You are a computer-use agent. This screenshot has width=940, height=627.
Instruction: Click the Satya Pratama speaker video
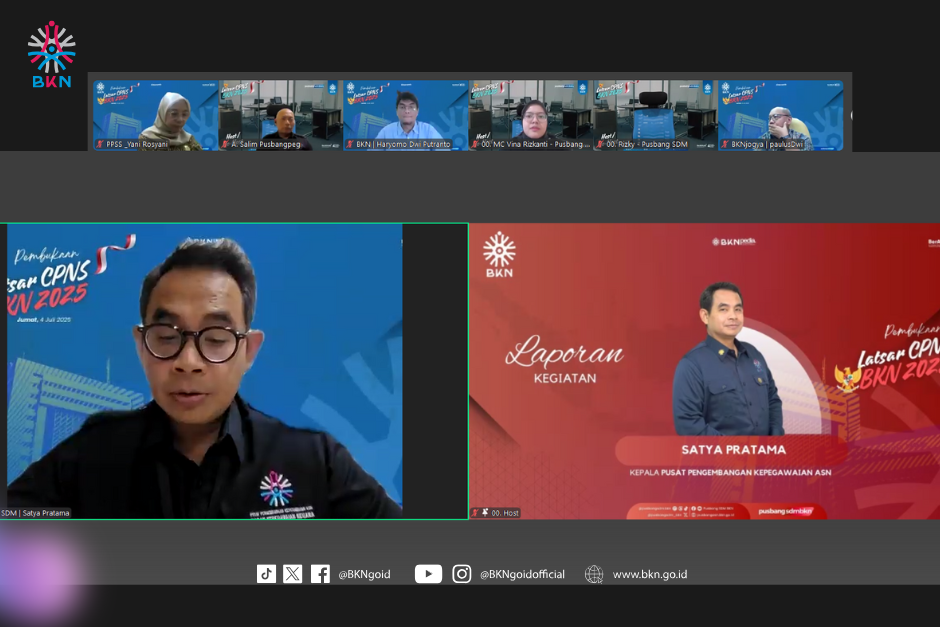click(x=234, y=370)
